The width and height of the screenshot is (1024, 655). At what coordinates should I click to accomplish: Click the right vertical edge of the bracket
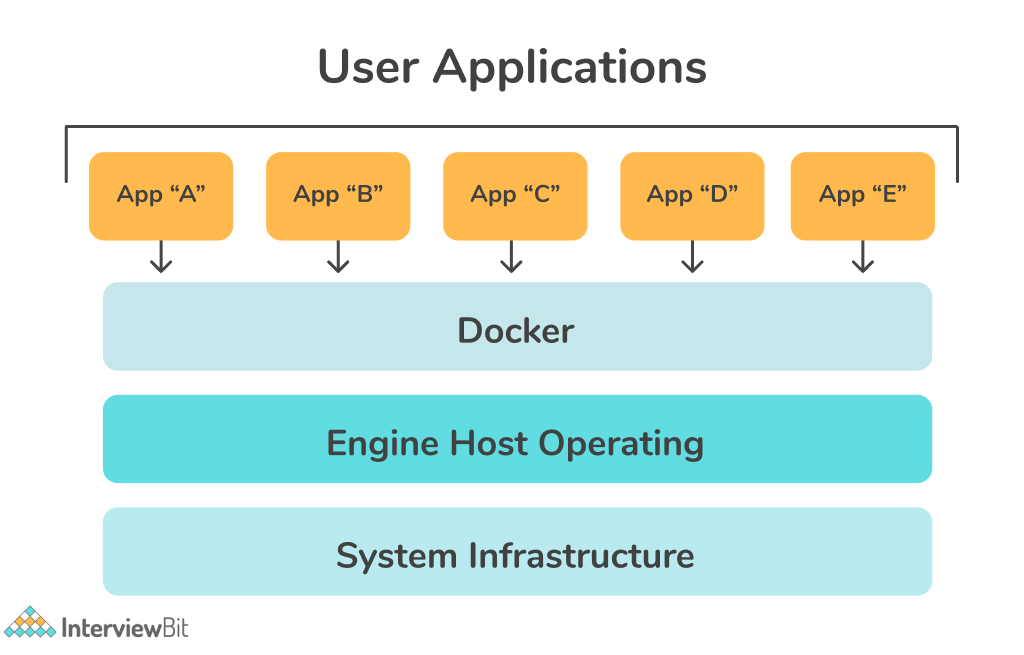pos(957,154)
